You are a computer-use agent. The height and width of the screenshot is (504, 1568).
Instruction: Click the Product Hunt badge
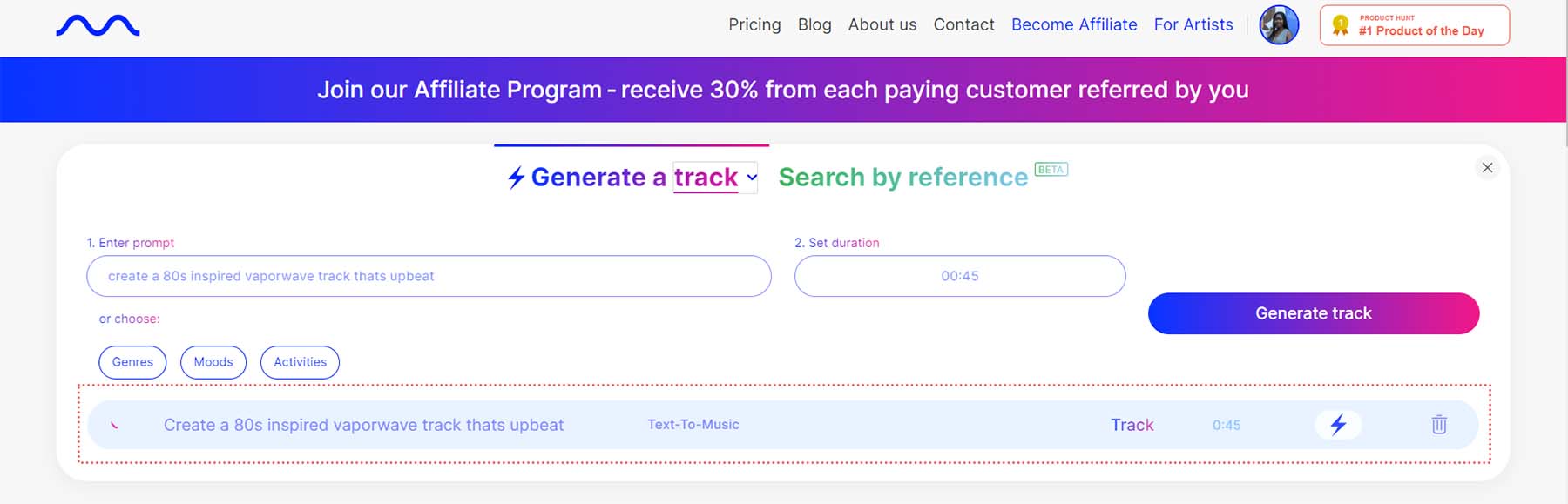pyautogui.click(x=1414, y=25)
